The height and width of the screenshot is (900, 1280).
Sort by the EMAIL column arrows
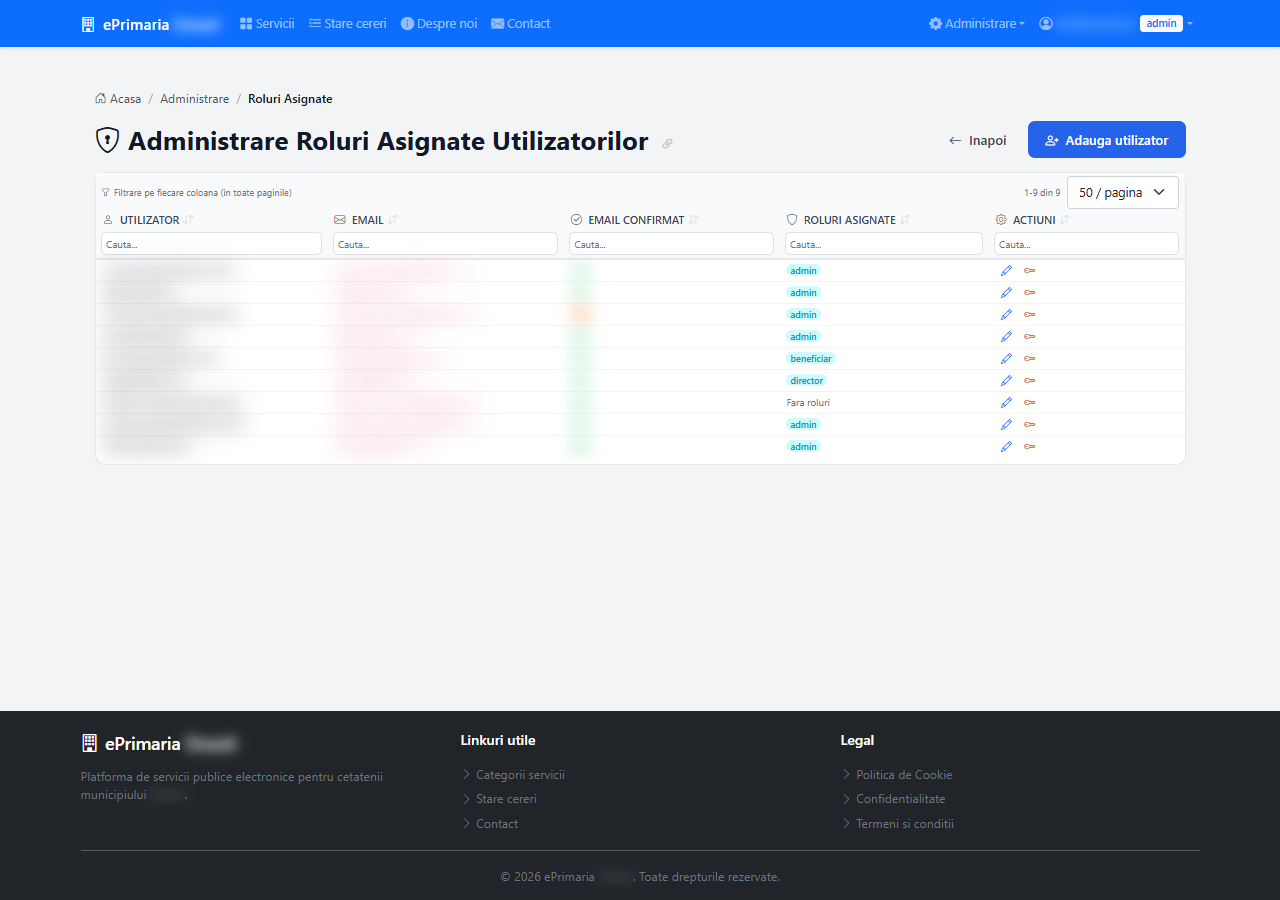(x=393, y=220)
